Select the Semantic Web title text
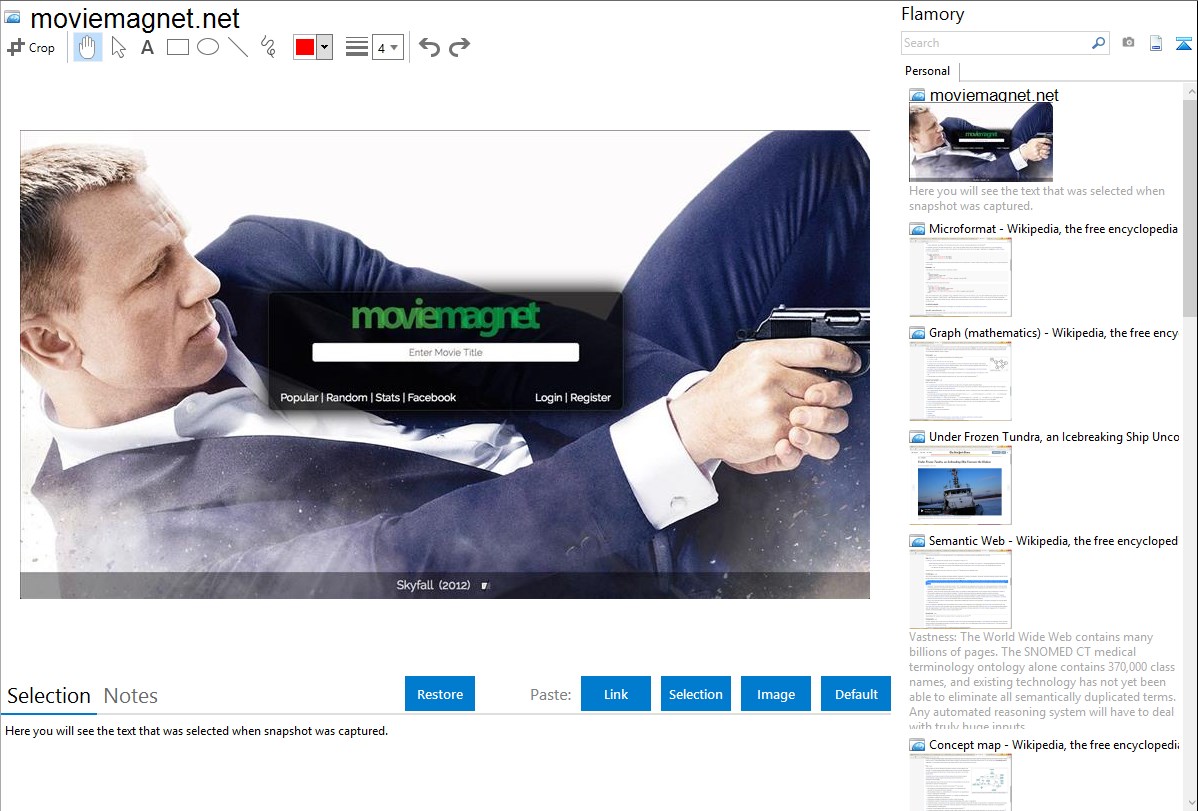Image resolution: width=1198 pixels, height=811 pixels. tap(1054, 540)
